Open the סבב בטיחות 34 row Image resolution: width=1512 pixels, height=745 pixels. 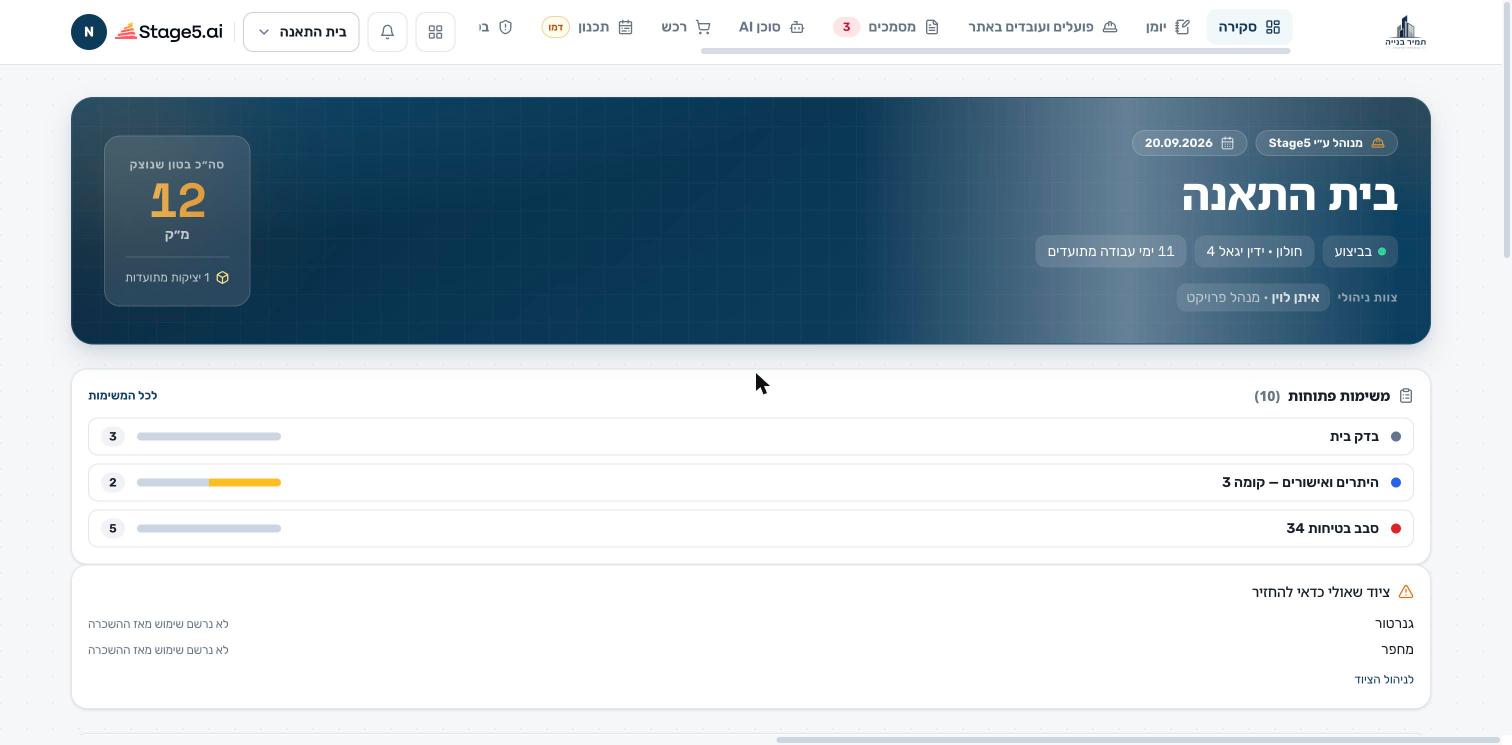point(751,528)
